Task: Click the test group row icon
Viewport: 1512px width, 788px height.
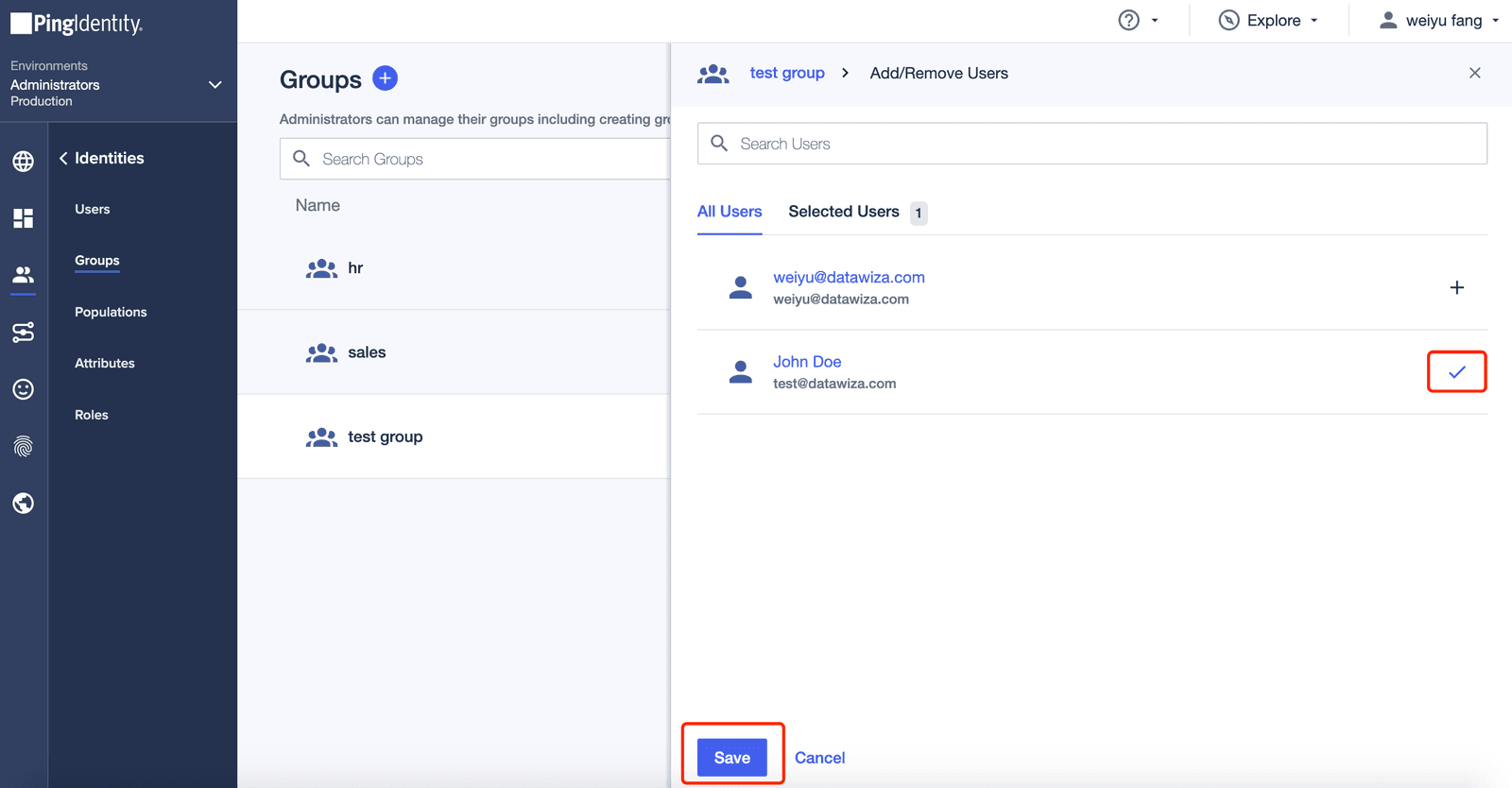Action: click(321, 437)
